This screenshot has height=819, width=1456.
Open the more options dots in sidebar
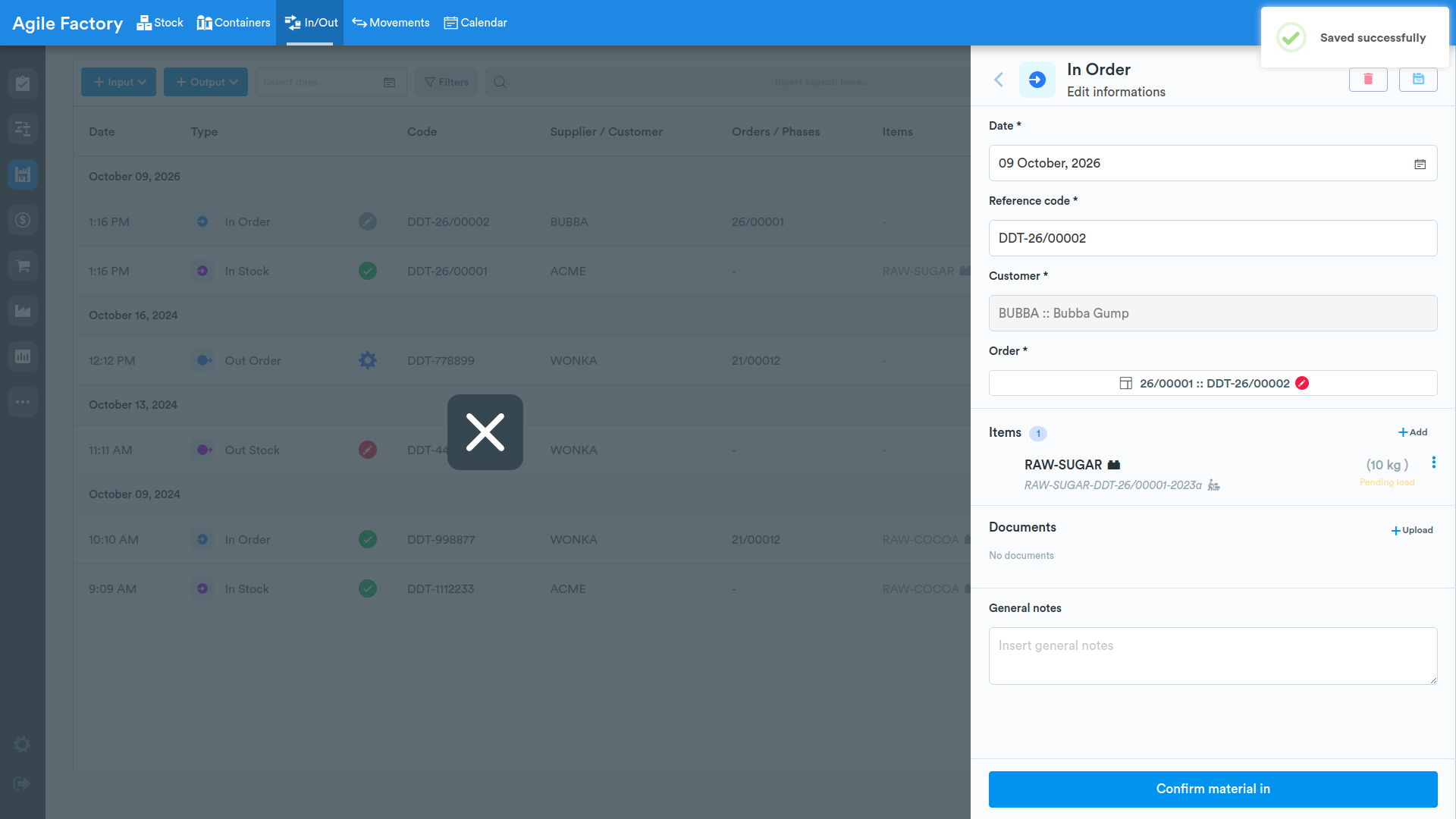pyautogui.click(x=23, y=402)
